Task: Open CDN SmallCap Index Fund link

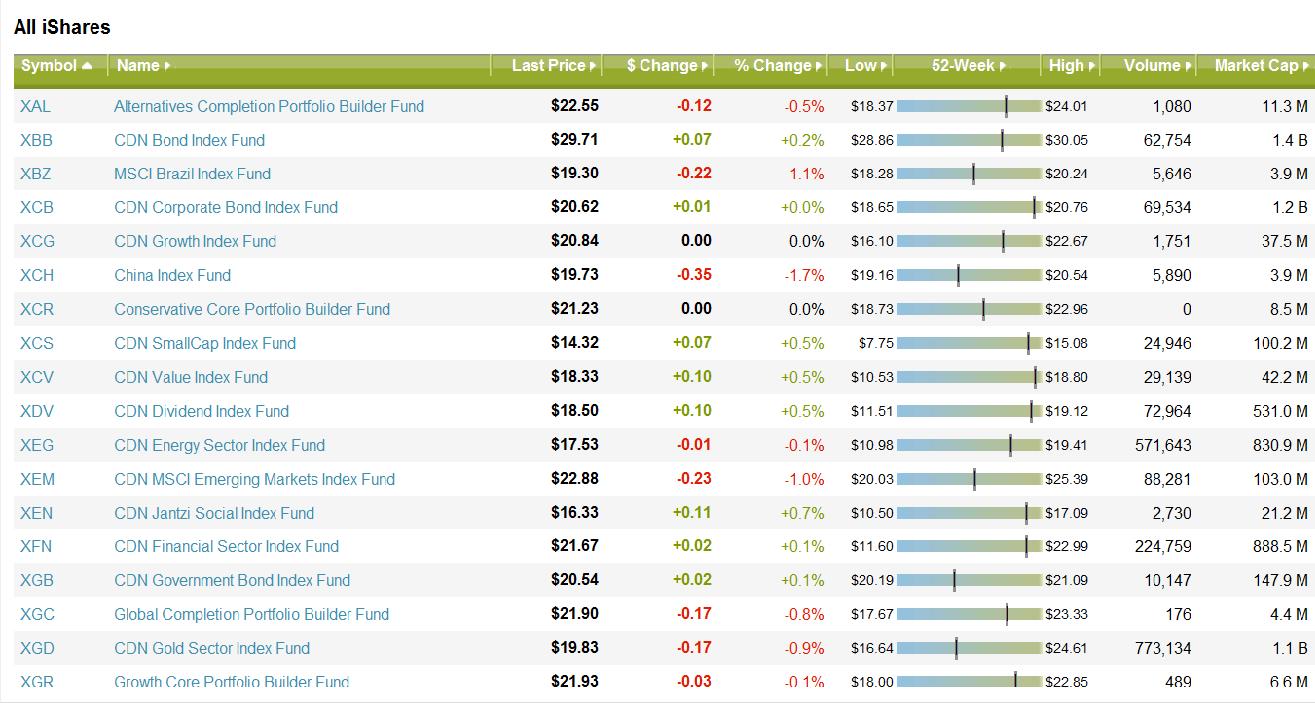Action: 205,343
